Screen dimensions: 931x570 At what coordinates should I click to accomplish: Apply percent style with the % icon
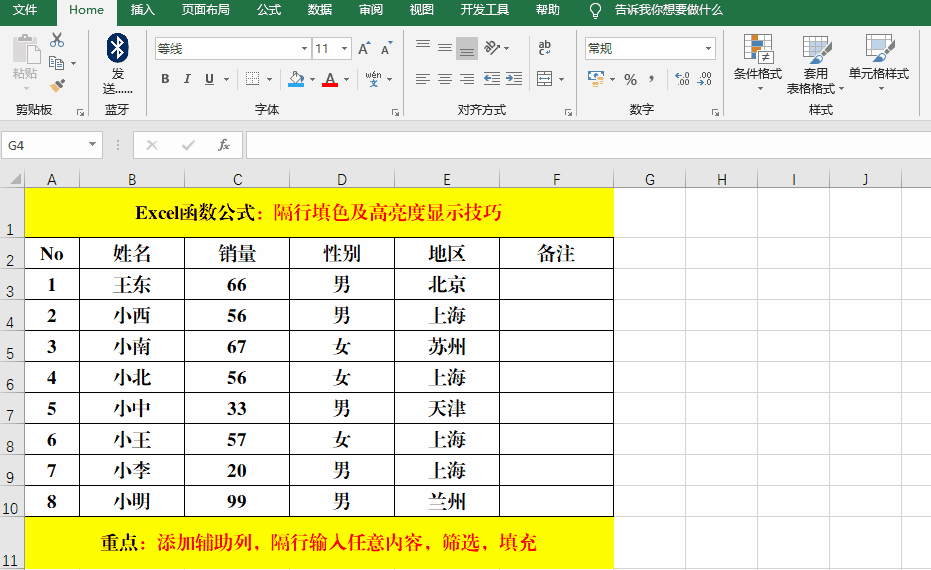coord(630,79)
